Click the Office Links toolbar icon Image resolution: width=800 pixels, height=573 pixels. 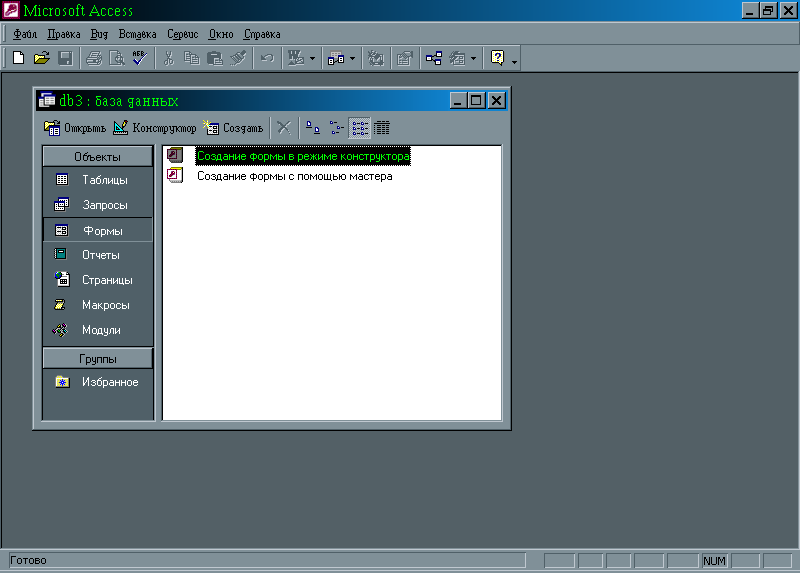point(296,58)
